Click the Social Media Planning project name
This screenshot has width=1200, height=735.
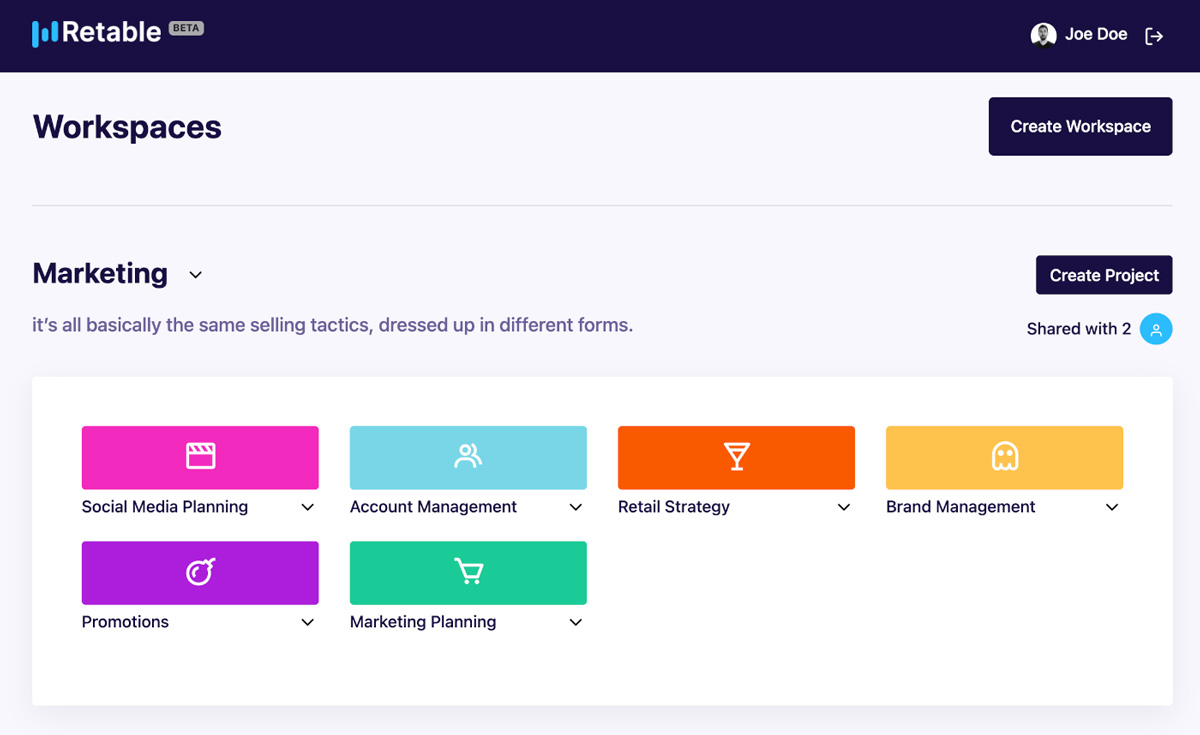tap(165, 507)
